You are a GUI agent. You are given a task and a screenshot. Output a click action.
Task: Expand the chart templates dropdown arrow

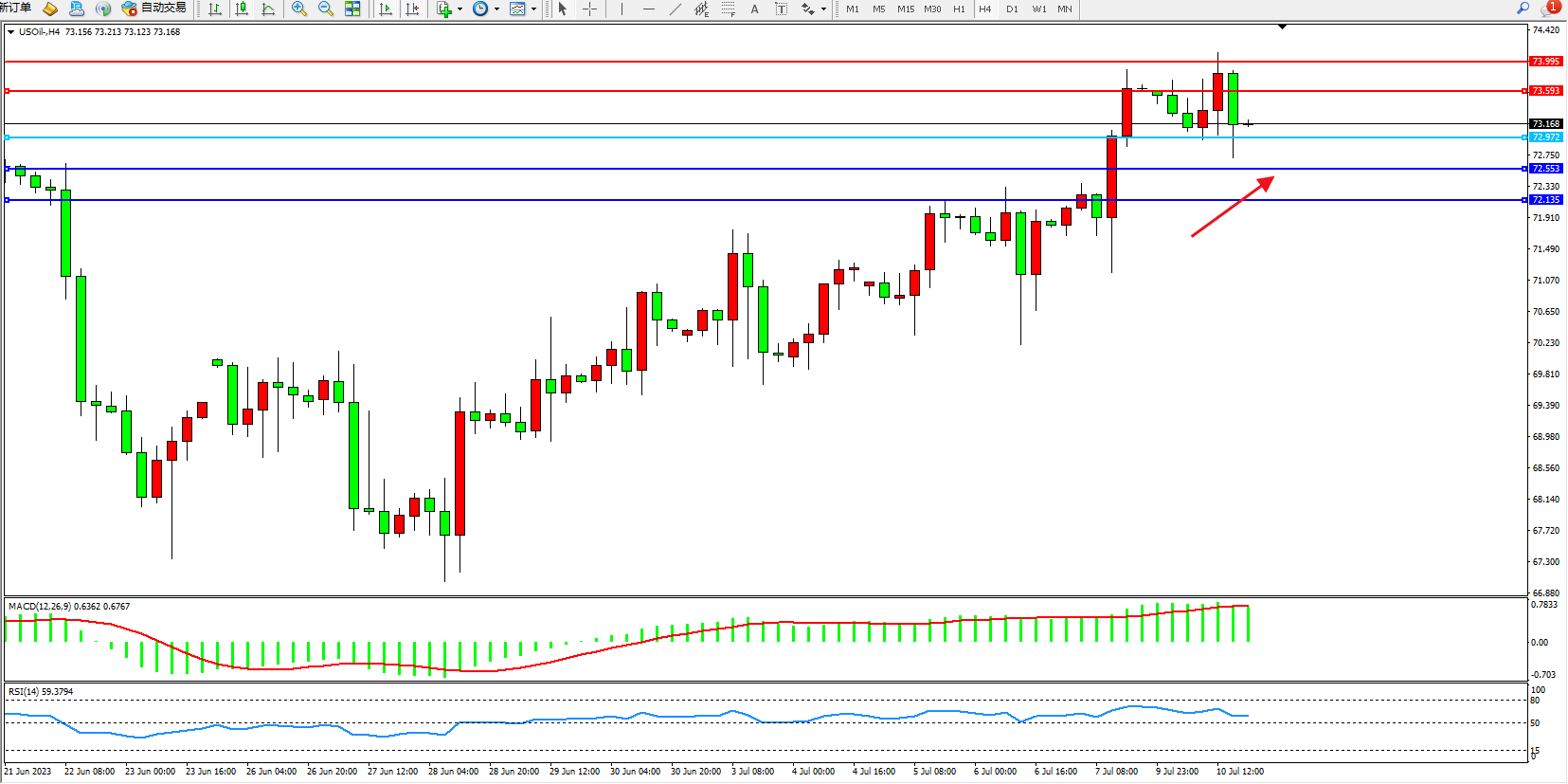534,9
